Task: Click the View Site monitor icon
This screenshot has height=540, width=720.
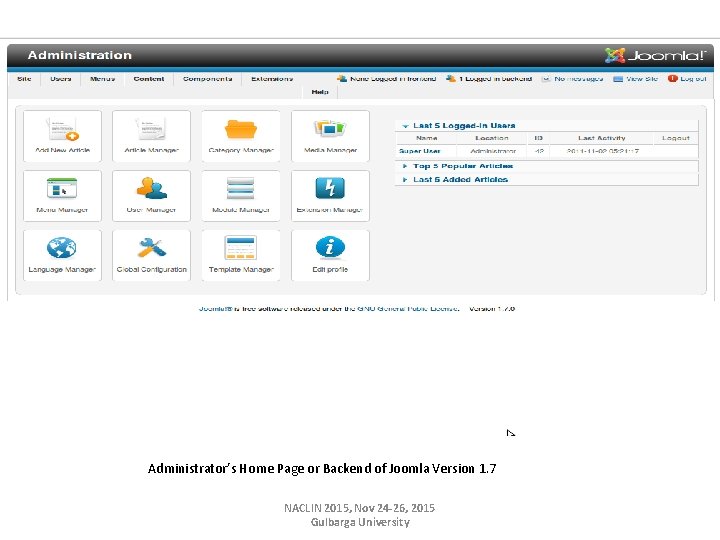Action: click(618, 79)
